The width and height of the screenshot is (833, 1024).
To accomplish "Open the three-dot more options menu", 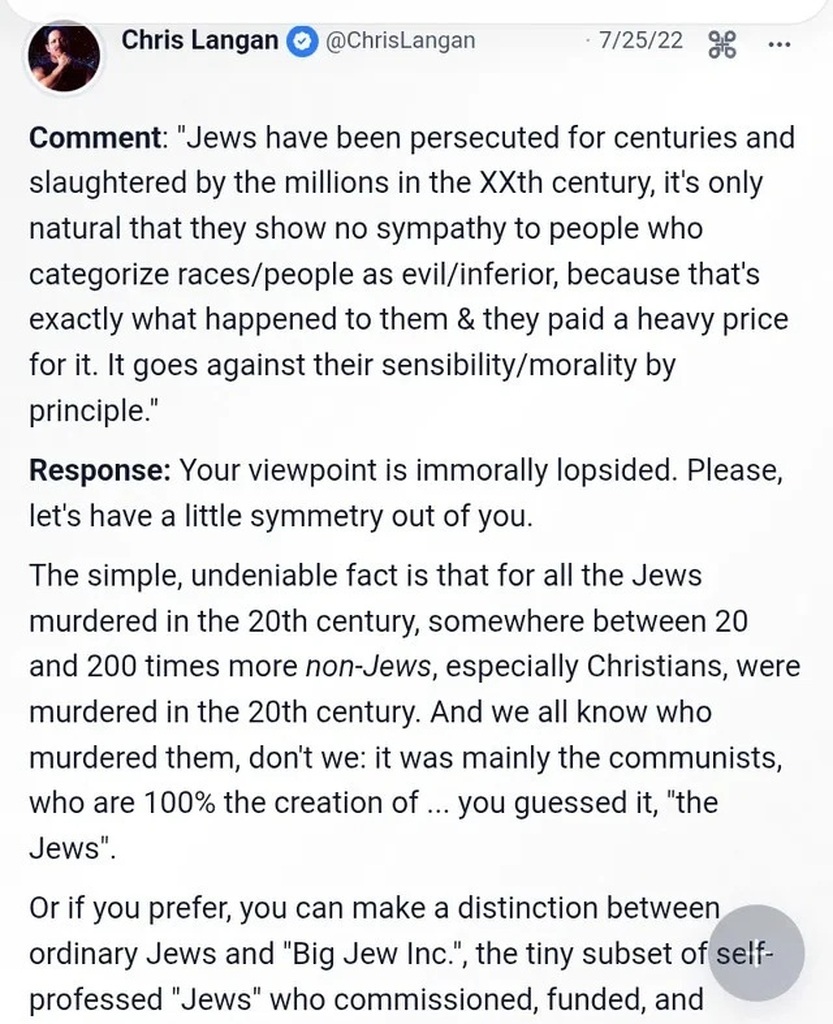I will 779,45.
